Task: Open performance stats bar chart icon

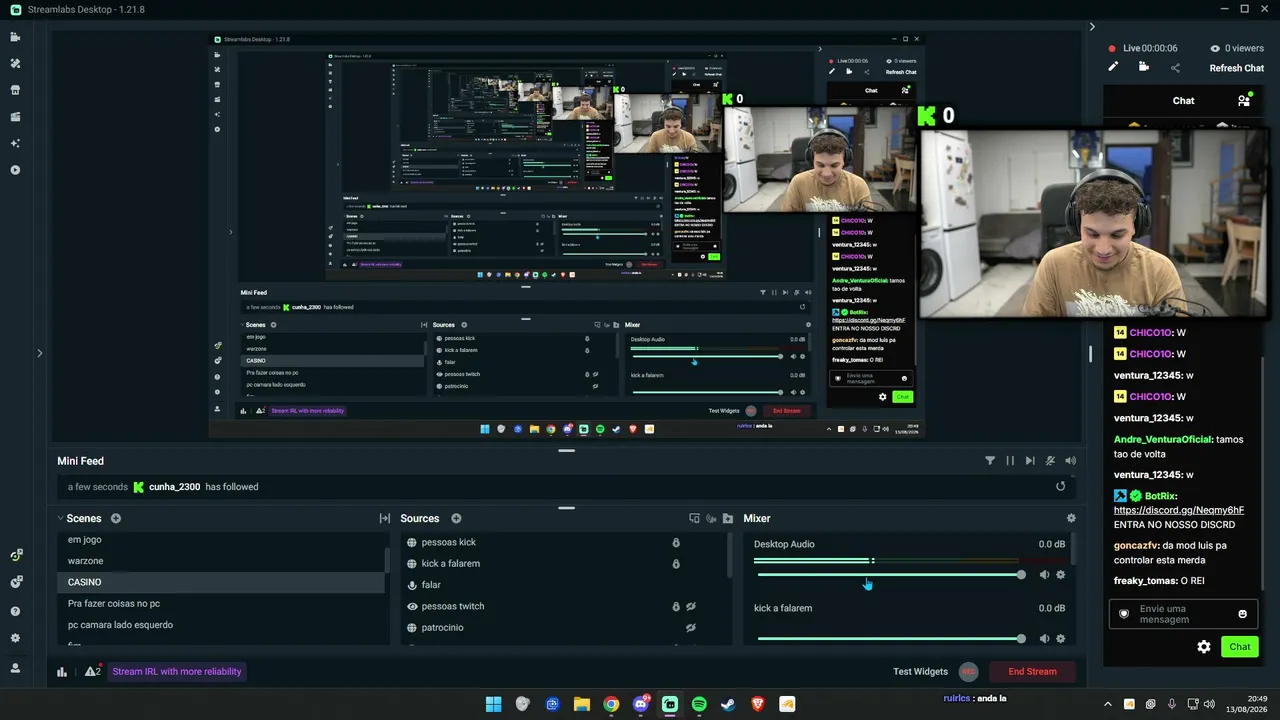Action: point(62,672)
